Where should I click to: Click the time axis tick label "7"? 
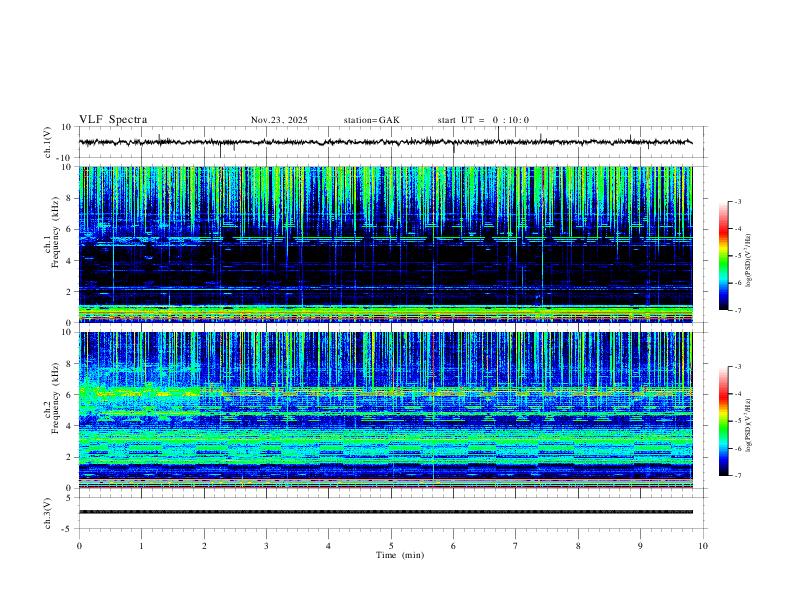(516, 546)
